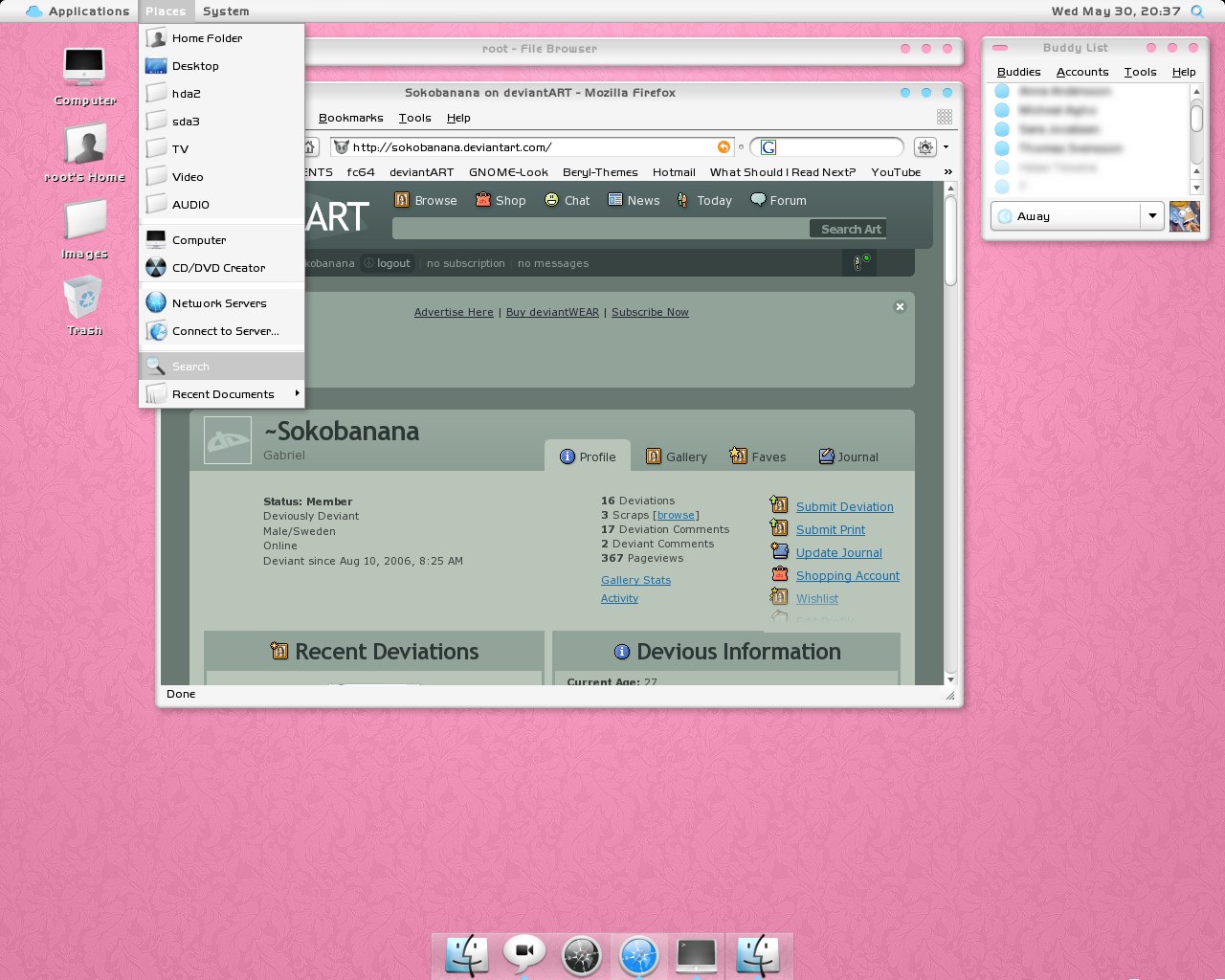The image size is (1225, 980).
Task: Open Firefox Bookmarks menu
Action: (350, 118)
